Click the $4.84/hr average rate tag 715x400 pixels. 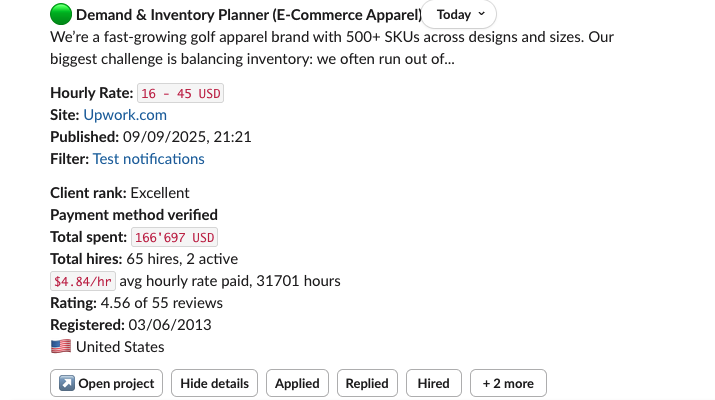(x=84, y=282)
